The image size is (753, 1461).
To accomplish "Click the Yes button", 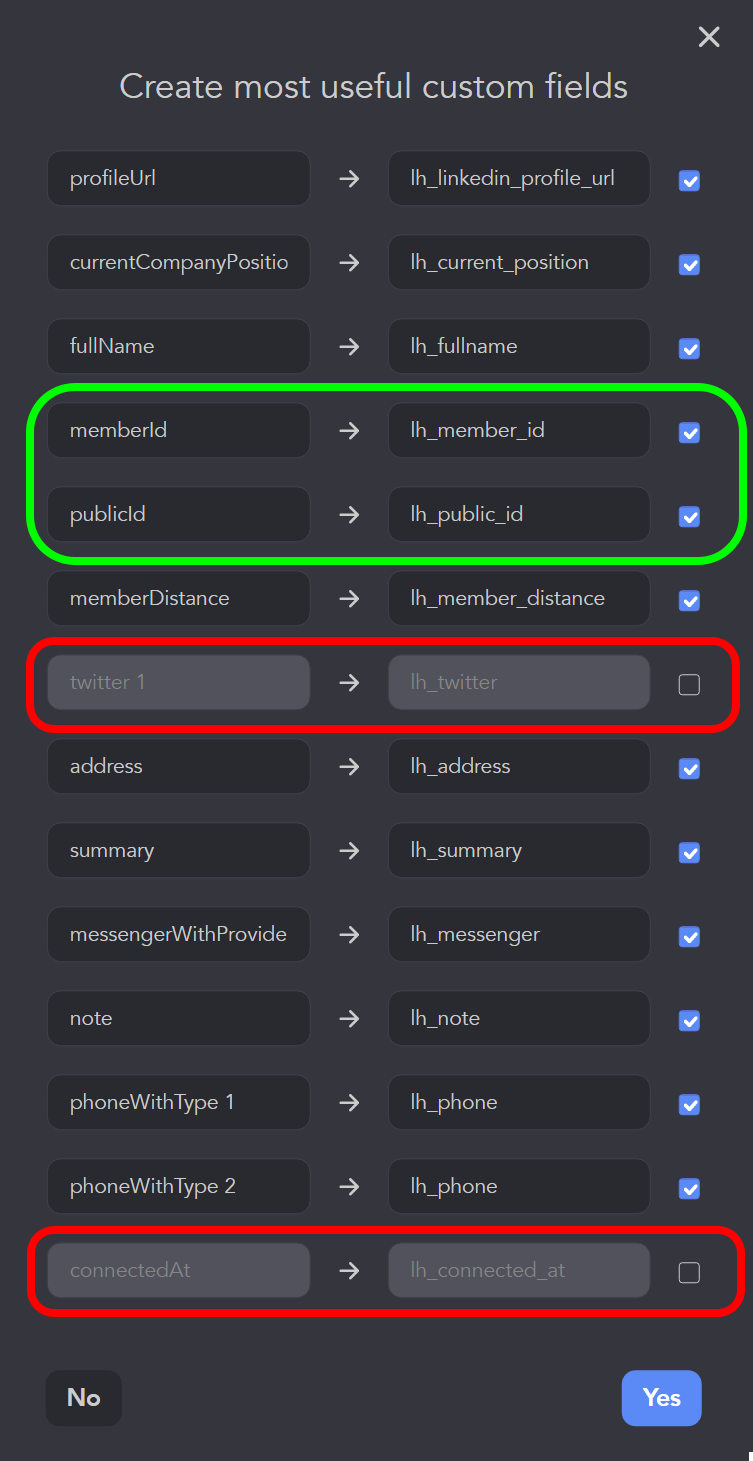I will [x=661, y=1397].
